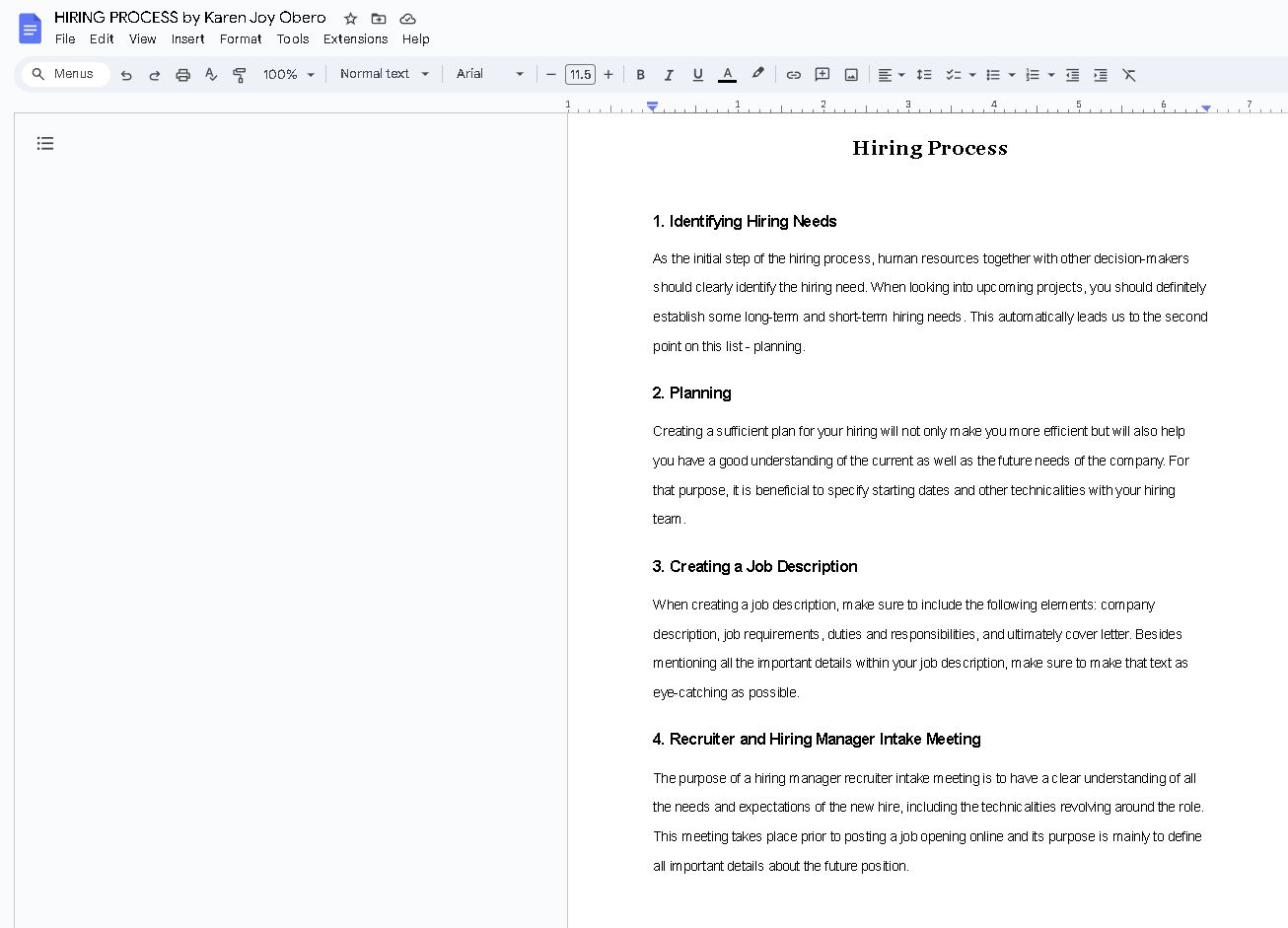Click the Add comment icon
1288x928 pixels.
823,75
